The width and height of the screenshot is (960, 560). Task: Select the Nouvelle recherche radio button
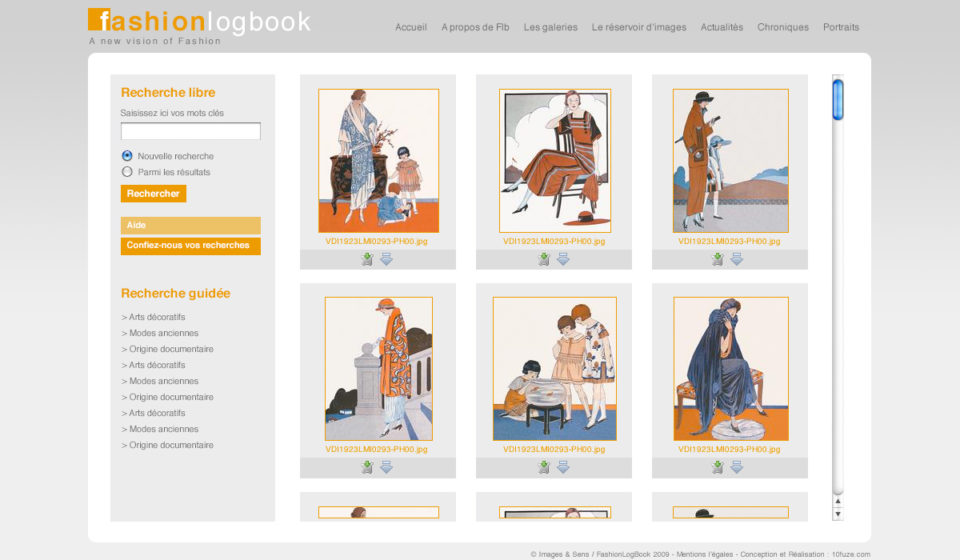tap(127, 156)
